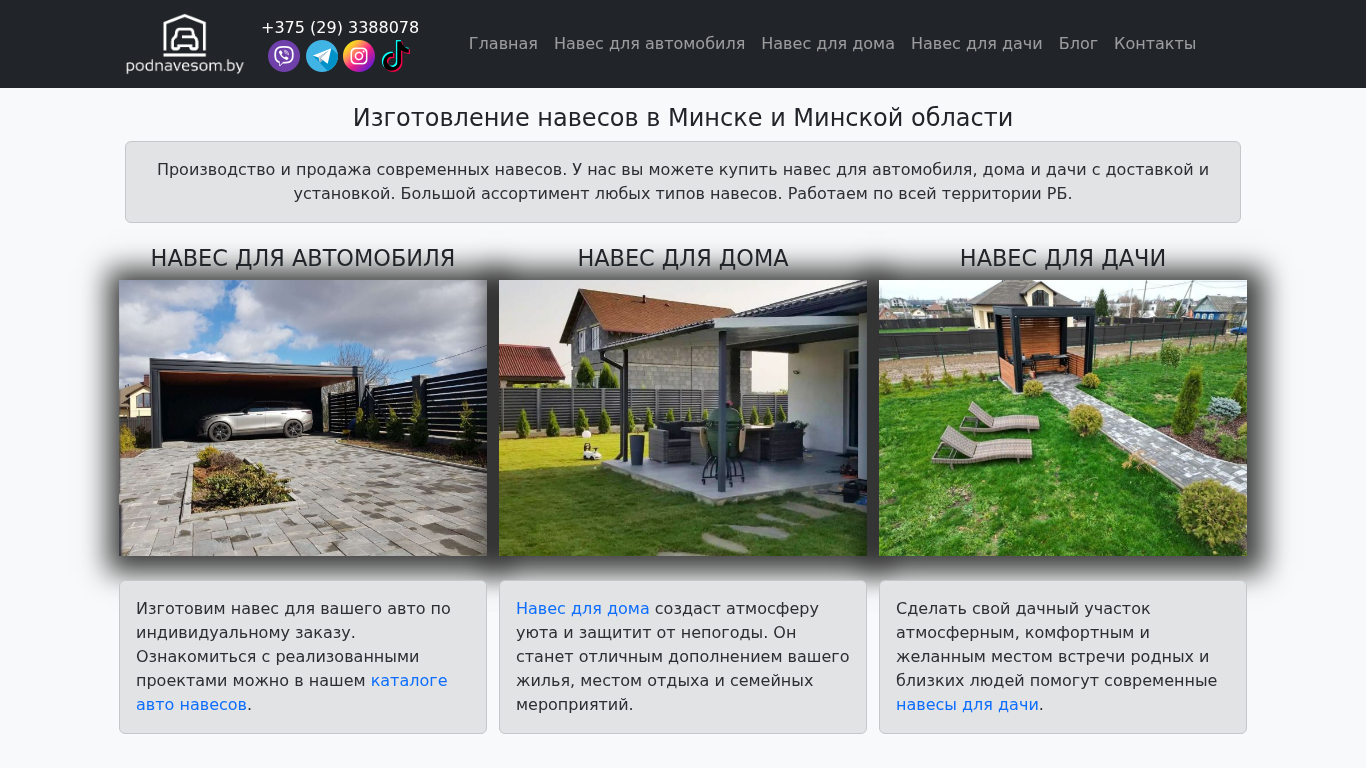Open the carport photo with the silver car
This screenshot has height=768, width=1366.
[303, 418]
